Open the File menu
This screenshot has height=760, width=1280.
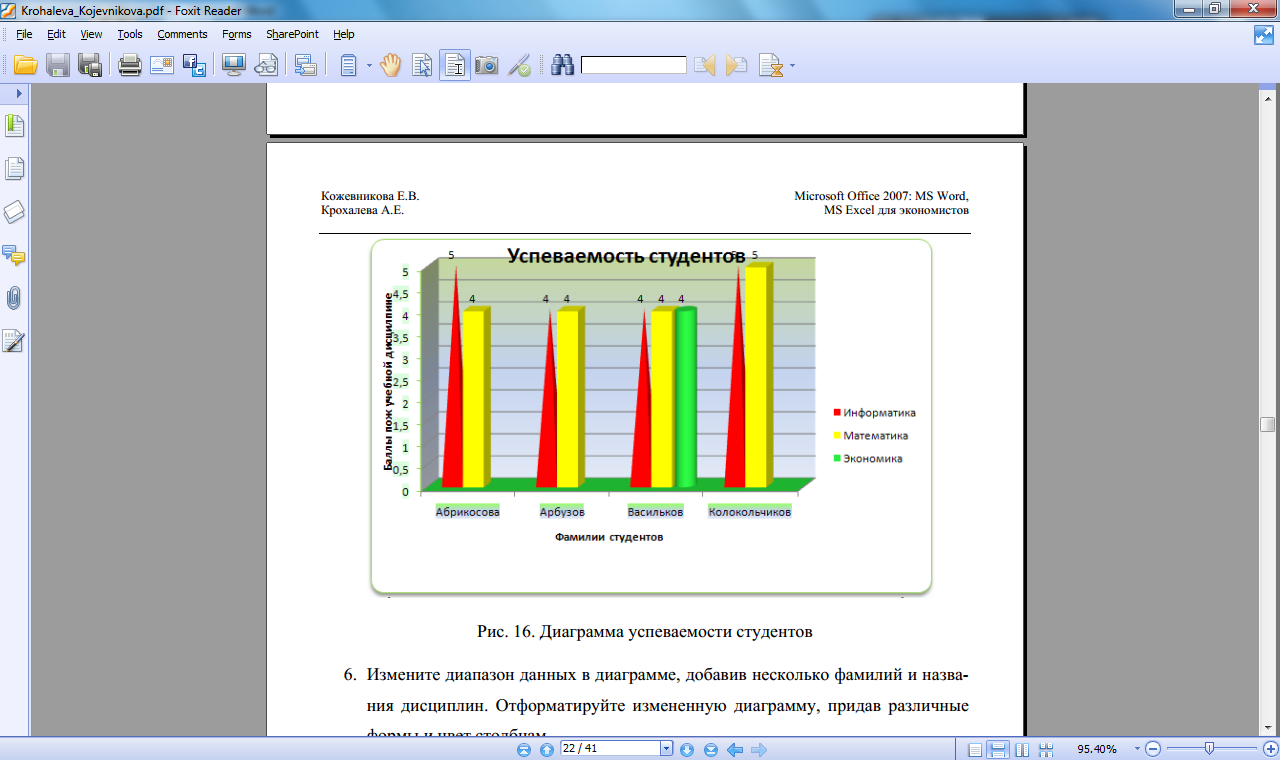[25, 34]
